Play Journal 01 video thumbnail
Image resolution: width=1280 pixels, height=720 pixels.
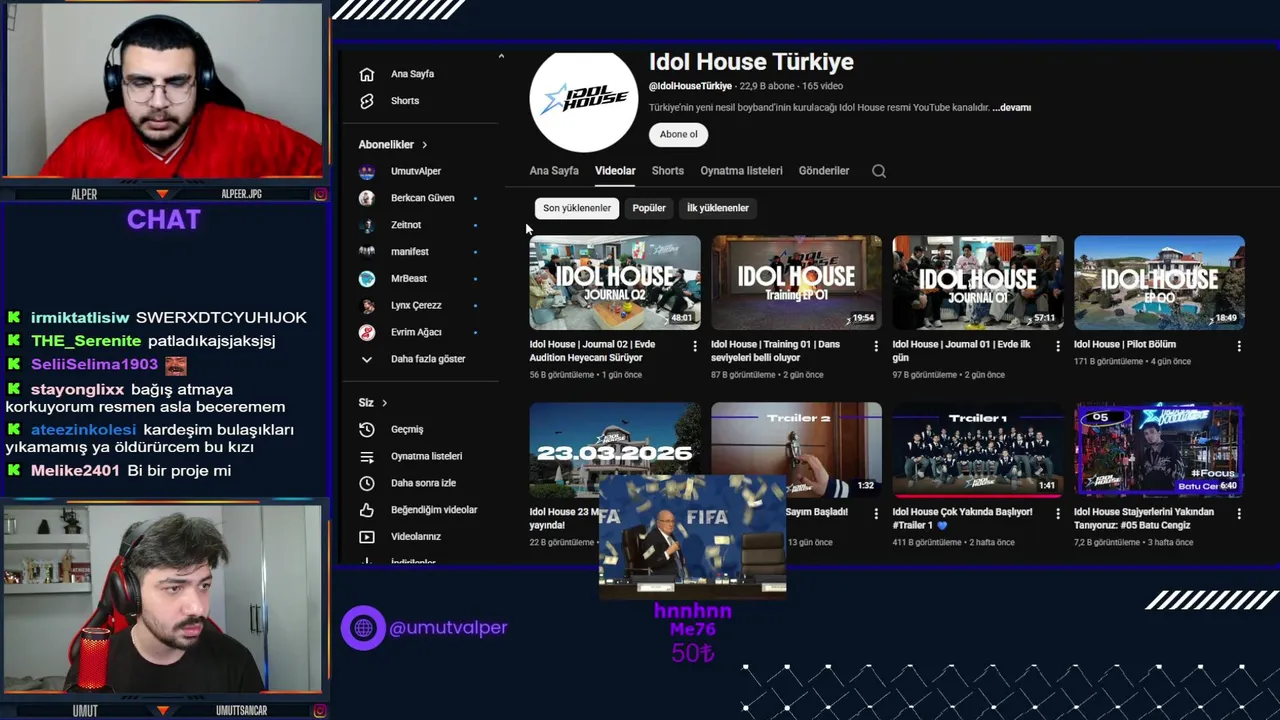[978, 282]
